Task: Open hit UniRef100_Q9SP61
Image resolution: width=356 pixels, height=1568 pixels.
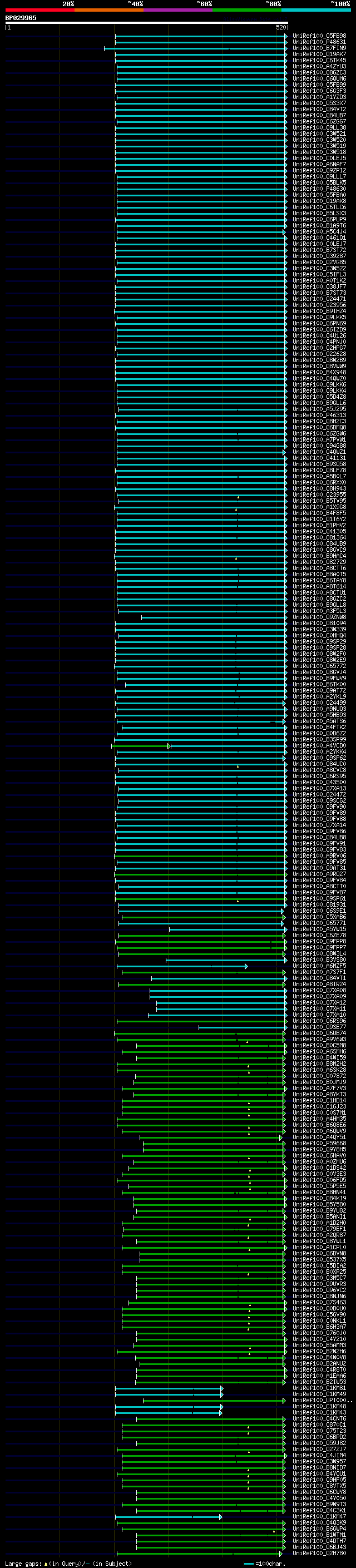Action: coord(319,898)
